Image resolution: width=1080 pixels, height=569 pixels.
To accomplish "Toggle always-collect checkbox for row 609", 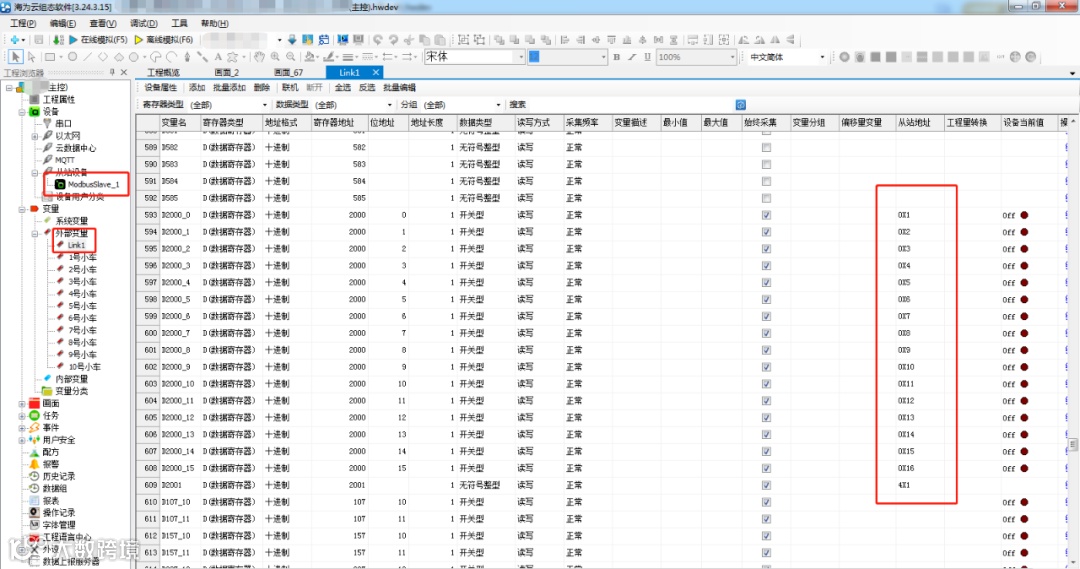I will coord(766,485).
